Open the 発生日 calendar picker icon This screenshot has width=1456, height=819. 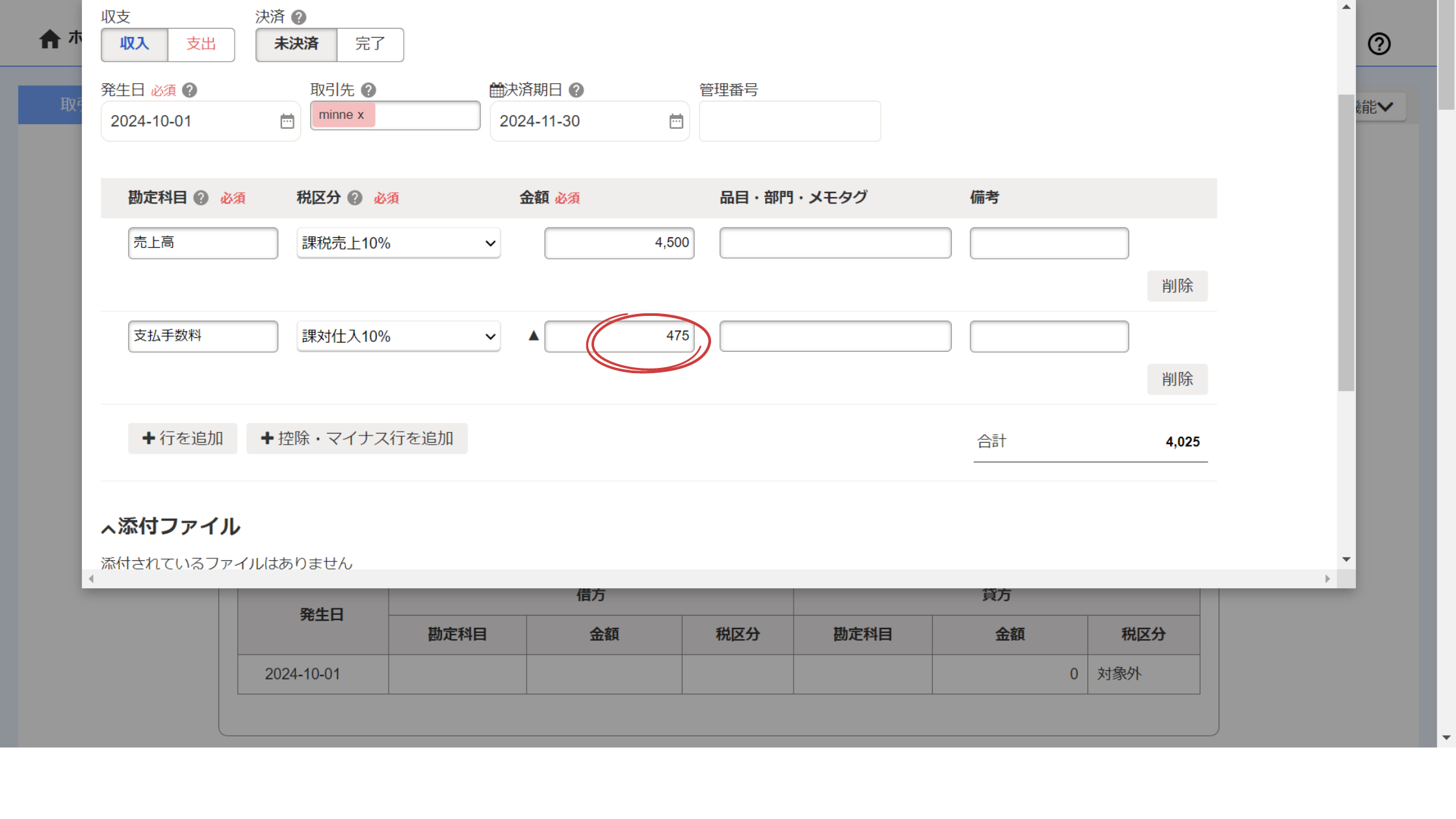tap(287, 122)
